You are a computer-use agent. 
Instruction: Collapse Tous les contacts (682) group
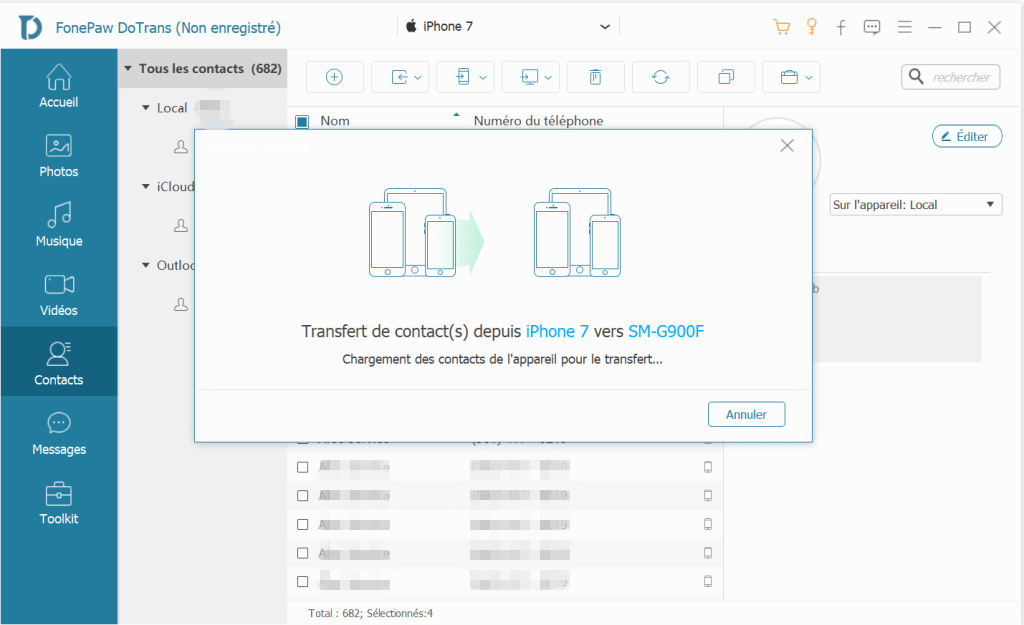coord(128,68)
